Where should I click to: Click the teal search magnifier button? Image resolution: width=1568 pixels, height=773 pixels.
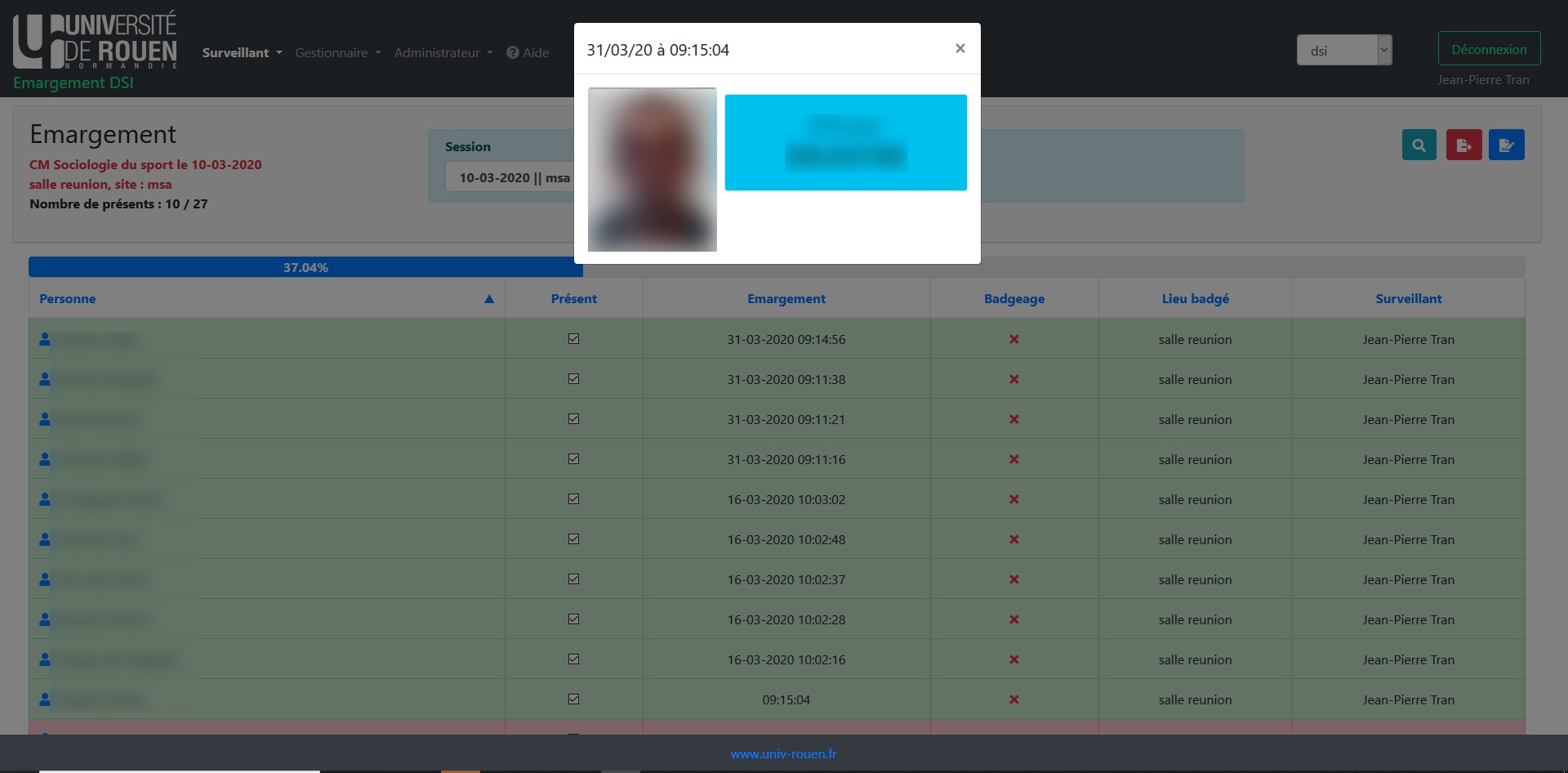1419,145
